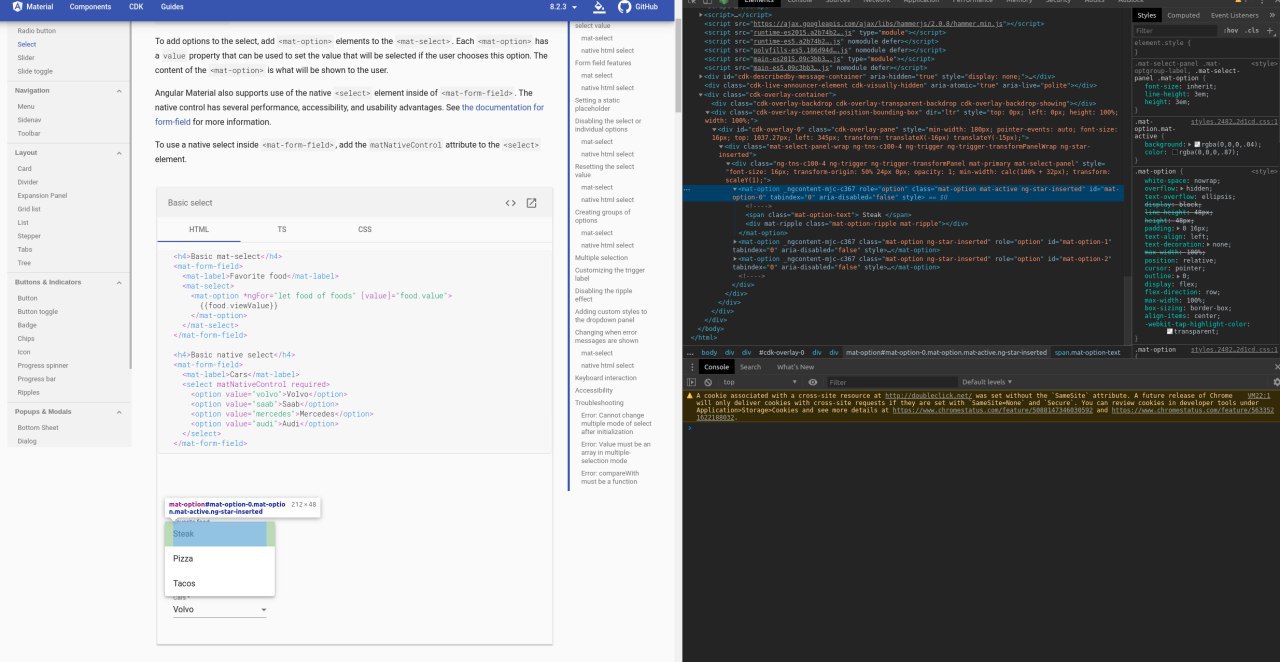Open the 8.2.3 version dropdown
Screen dimensions: 1280x662
click(x=564, y=6)
